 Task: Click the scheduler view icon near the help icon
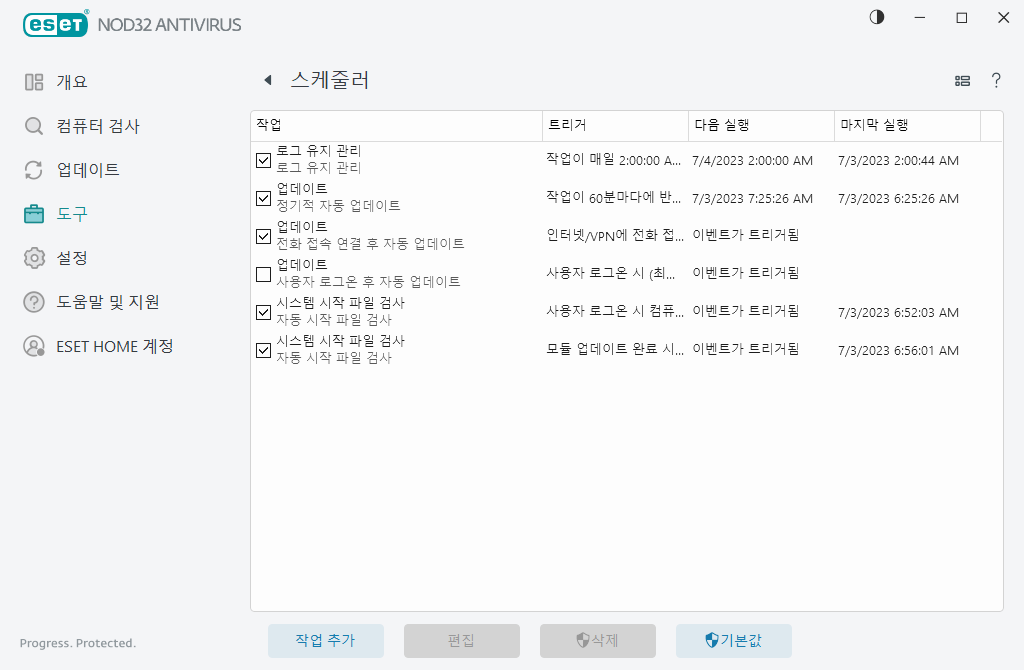point(962,80)
